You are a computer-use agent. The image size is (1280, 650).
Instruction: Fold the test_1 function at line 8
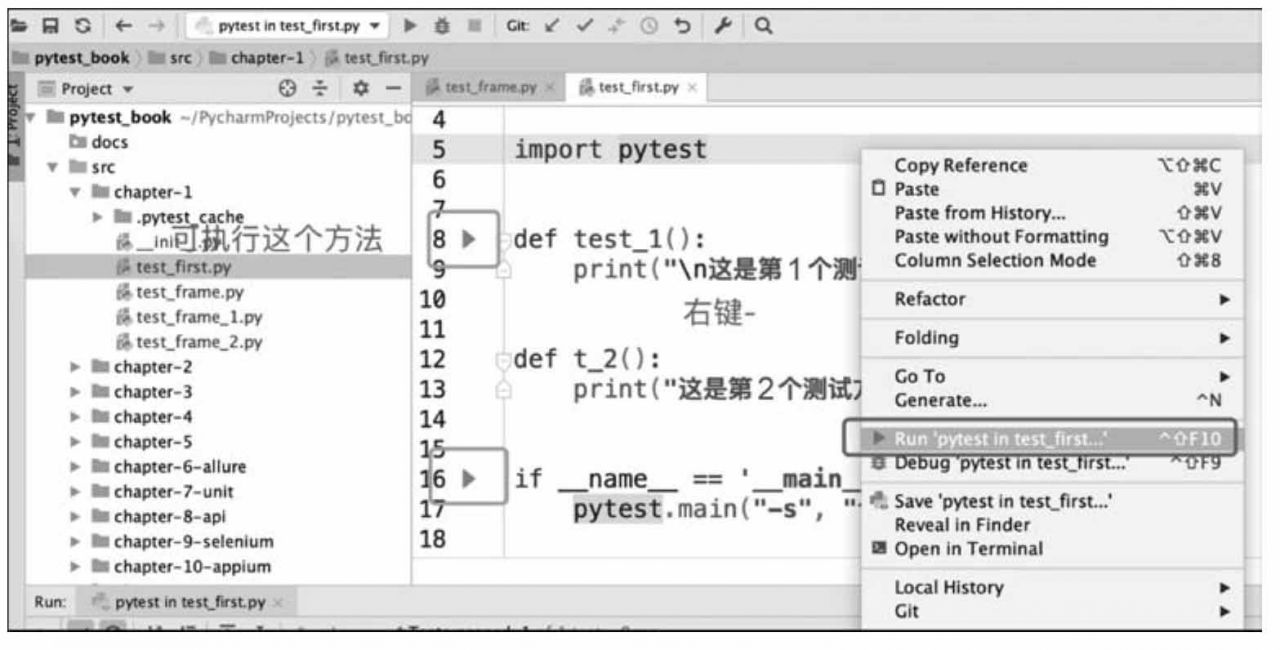click(504, 241)
